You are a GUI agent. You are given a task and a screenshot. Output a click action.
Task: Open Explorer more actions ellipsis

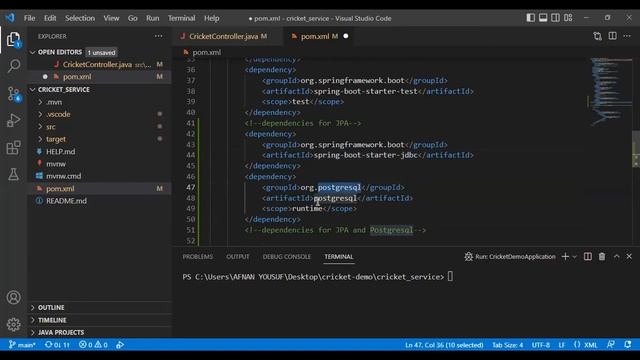click(x=158, y=36)
